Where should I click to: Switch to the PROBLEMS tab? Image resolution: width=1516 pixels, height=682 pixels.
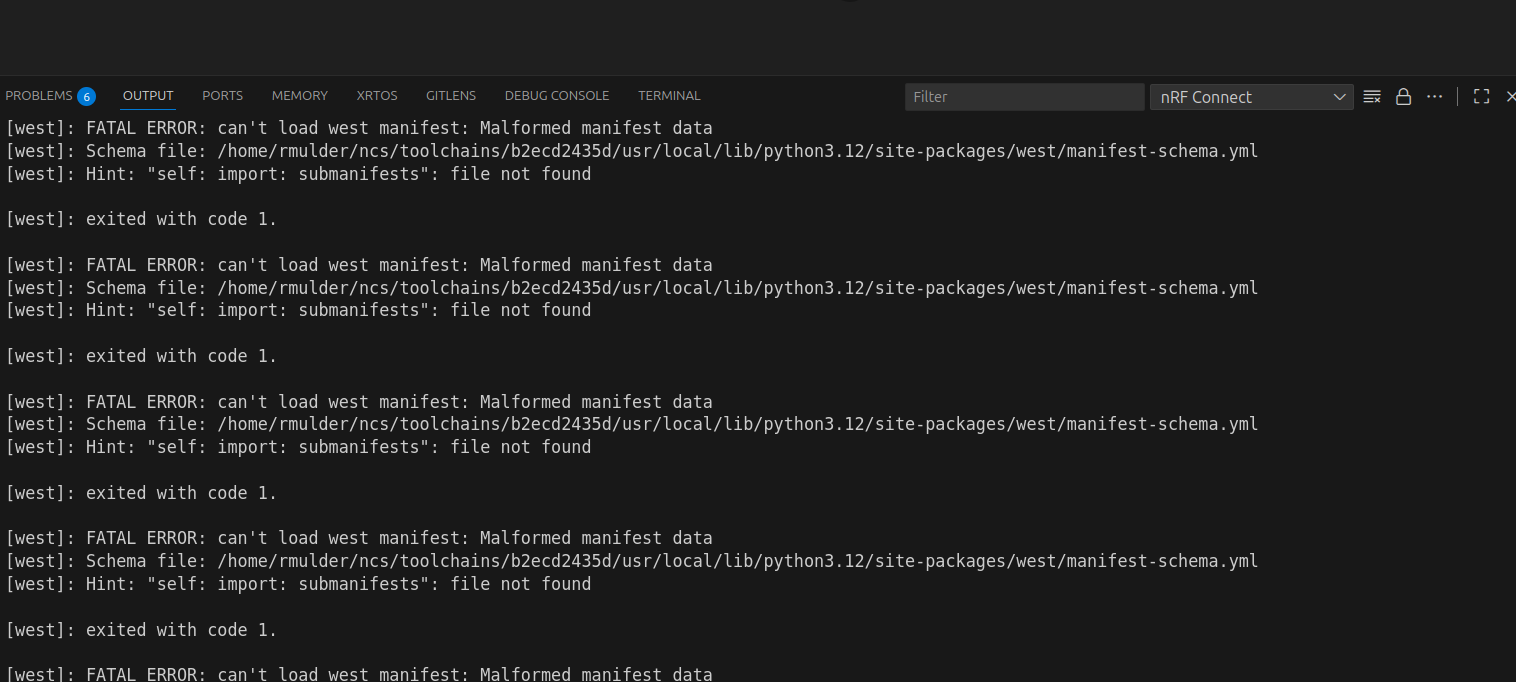[x=40, y=95]
